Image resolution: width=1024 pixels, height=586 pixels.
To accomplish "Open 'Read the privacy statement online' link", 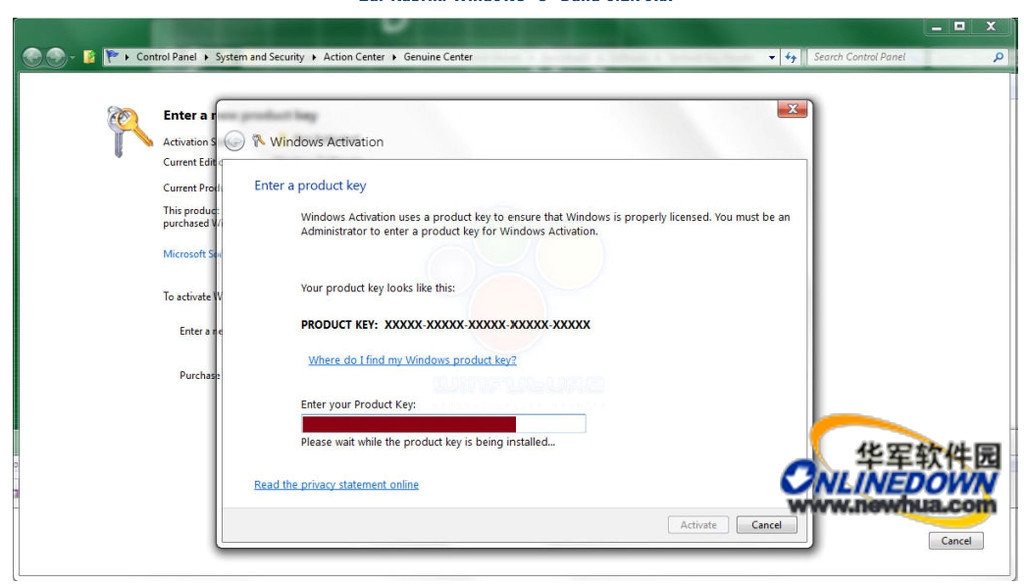I will [336, 485].
